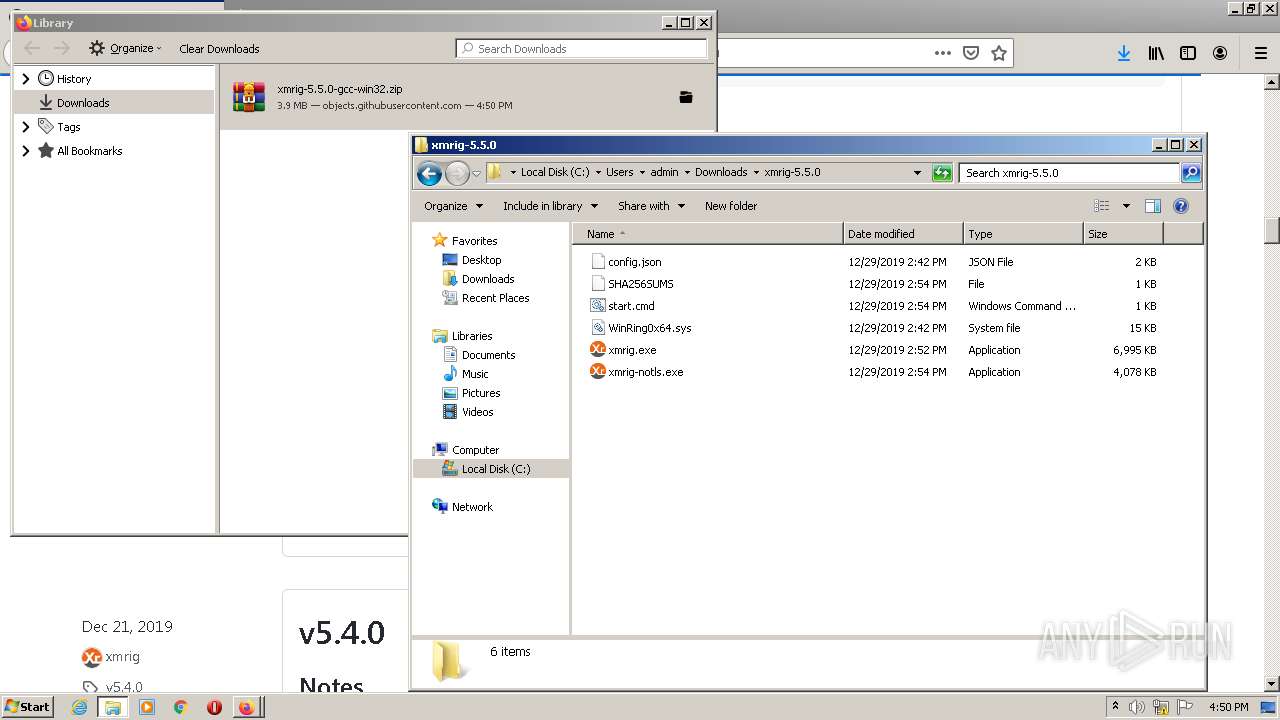Open Library Organize dropdown
1280x720 pixels.
125,48
